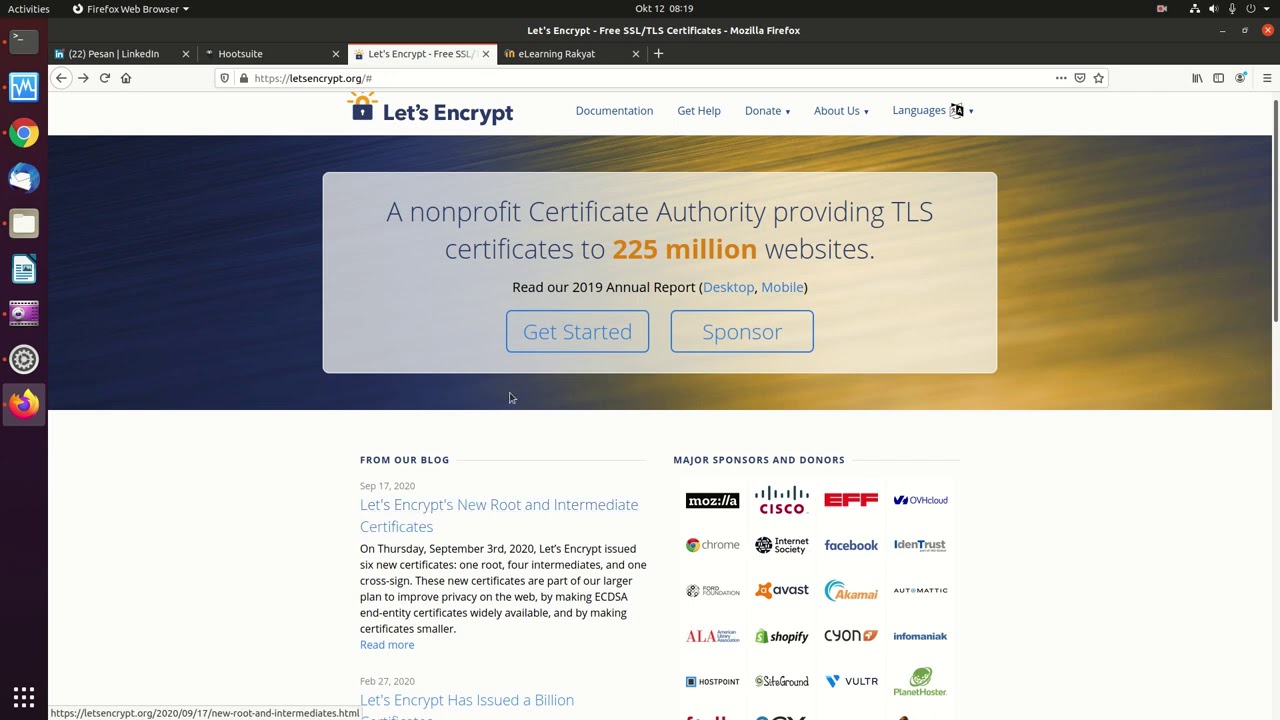The height and width of the screenshot is (720, 1280).
Task: Switch to the LinkedIn Pesan tab
Action: 123,54
